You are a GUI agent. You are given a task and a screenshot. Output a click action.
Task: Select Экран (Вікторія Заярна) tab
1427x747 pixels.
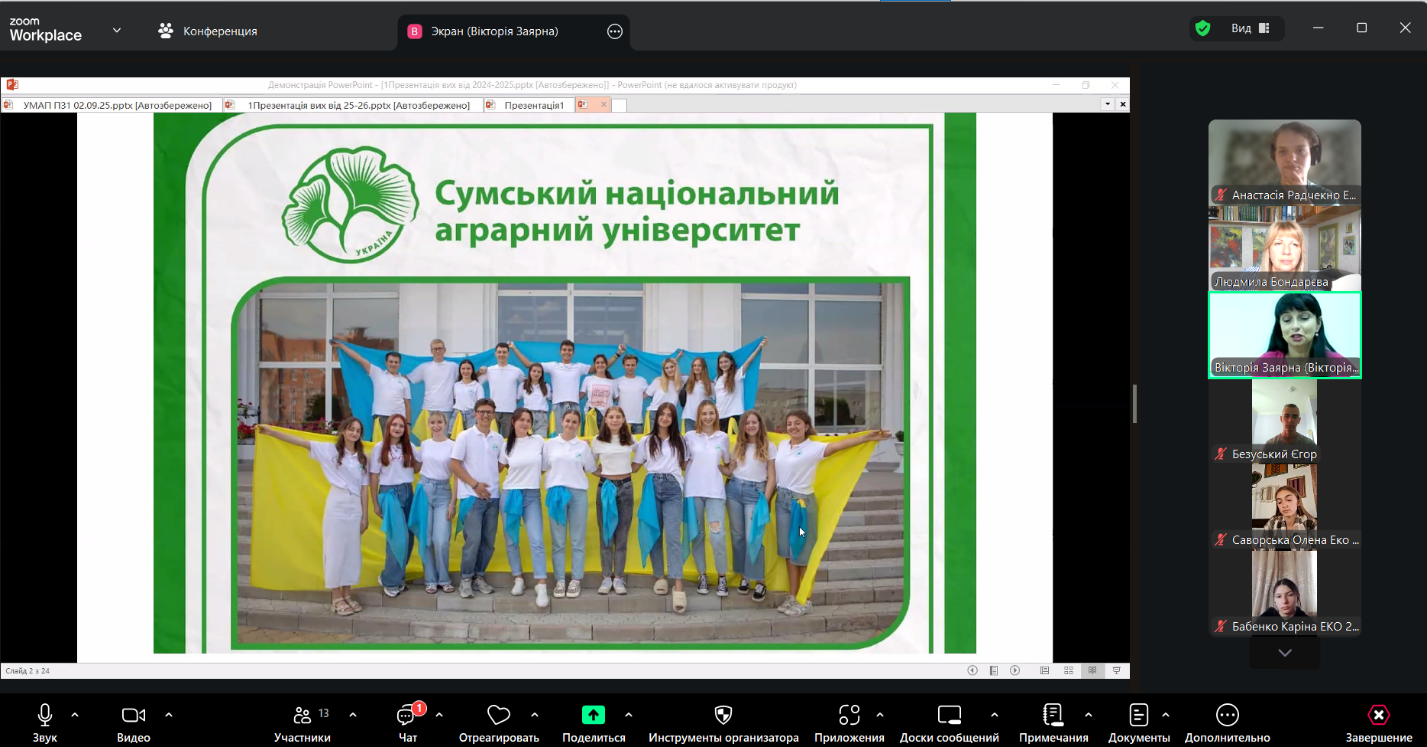(513, 32)
